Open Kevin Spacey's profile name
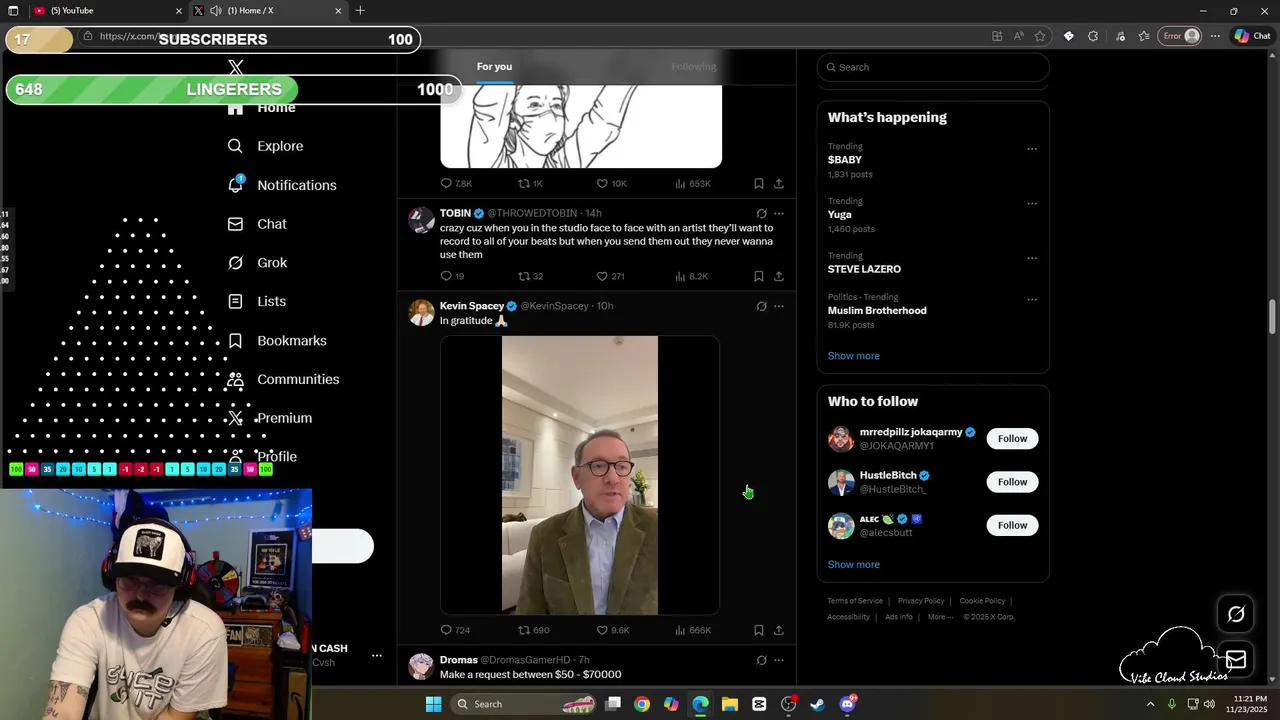The width and height of the screenshot is (1280, 720). point(472,306)
